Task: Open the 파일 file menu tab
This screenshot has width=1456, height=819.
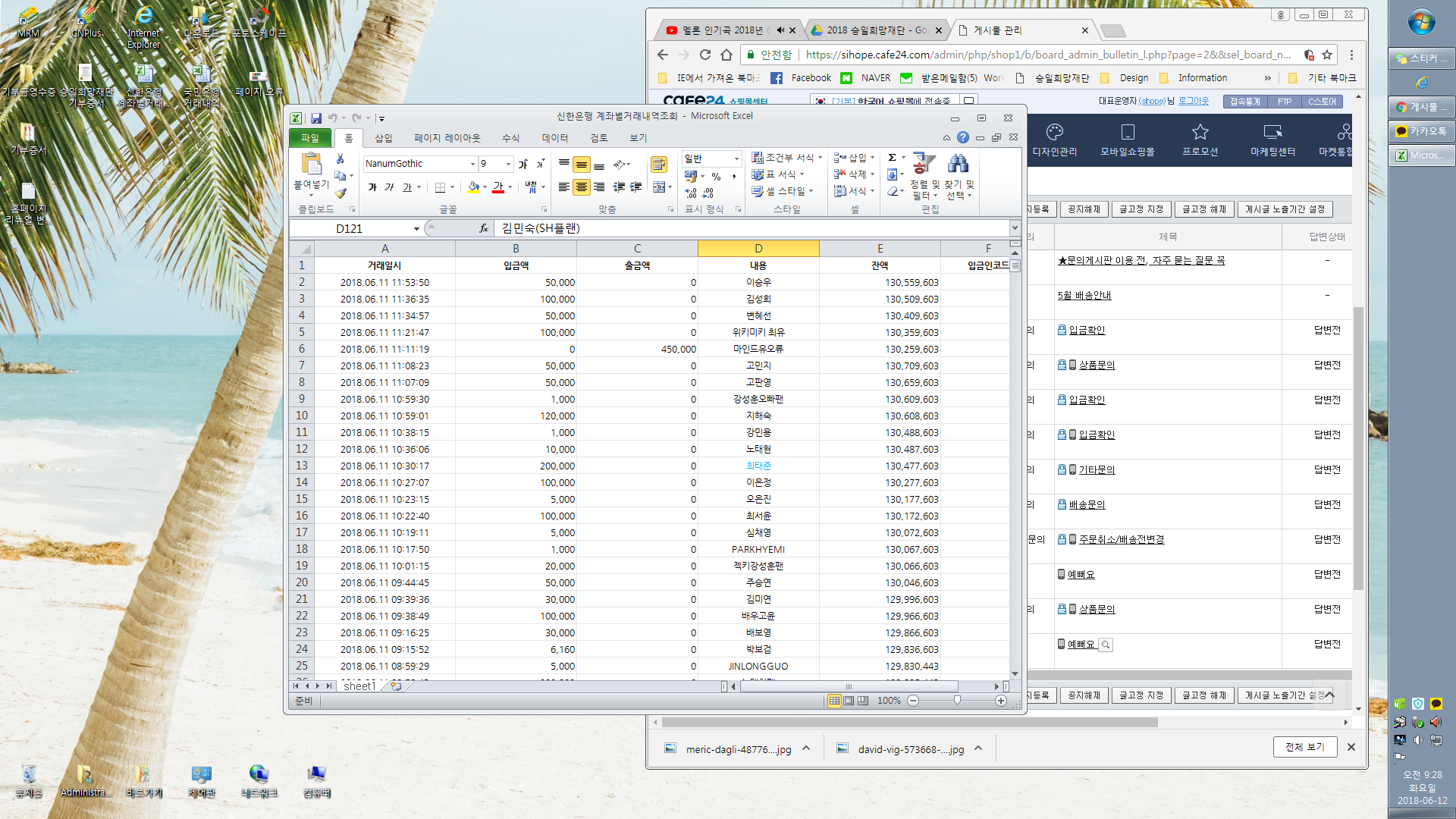Action: (x=309, y=138)
